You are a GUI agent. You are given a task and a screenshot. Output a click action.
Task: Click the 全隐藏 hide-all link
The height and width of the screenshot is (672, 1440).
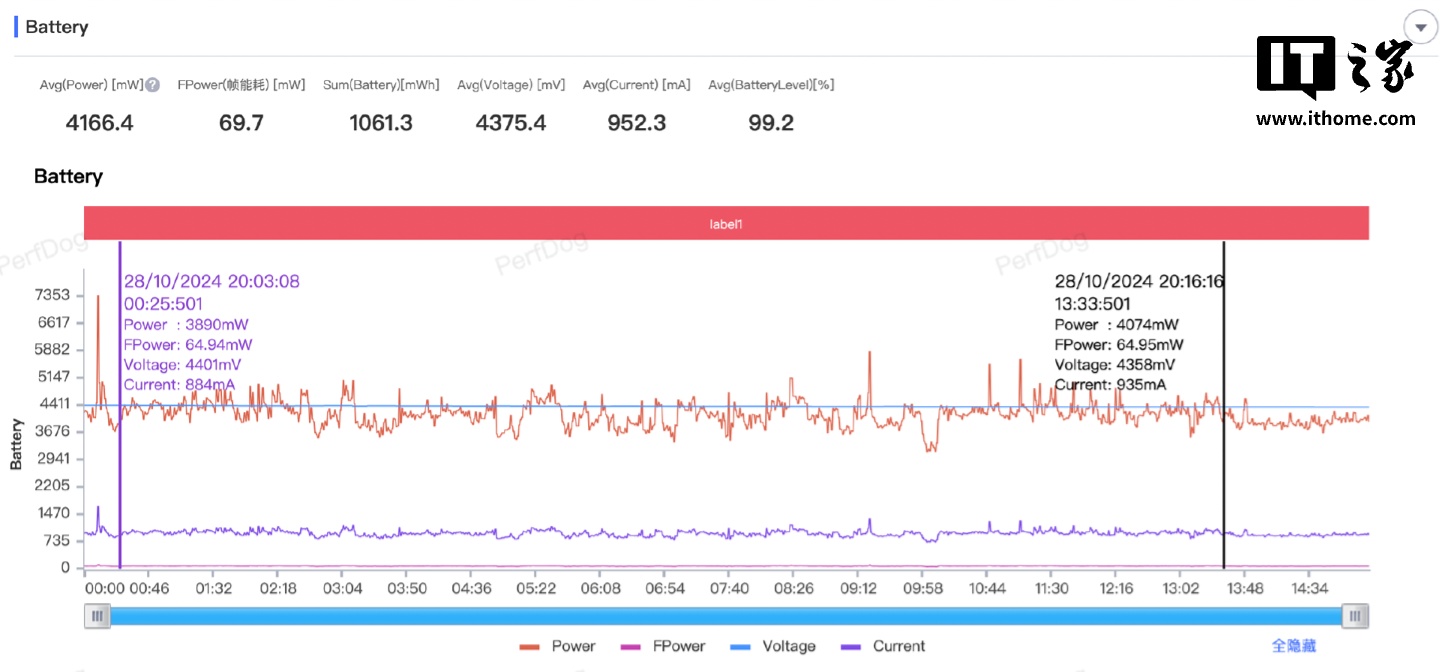(1293, 646)
